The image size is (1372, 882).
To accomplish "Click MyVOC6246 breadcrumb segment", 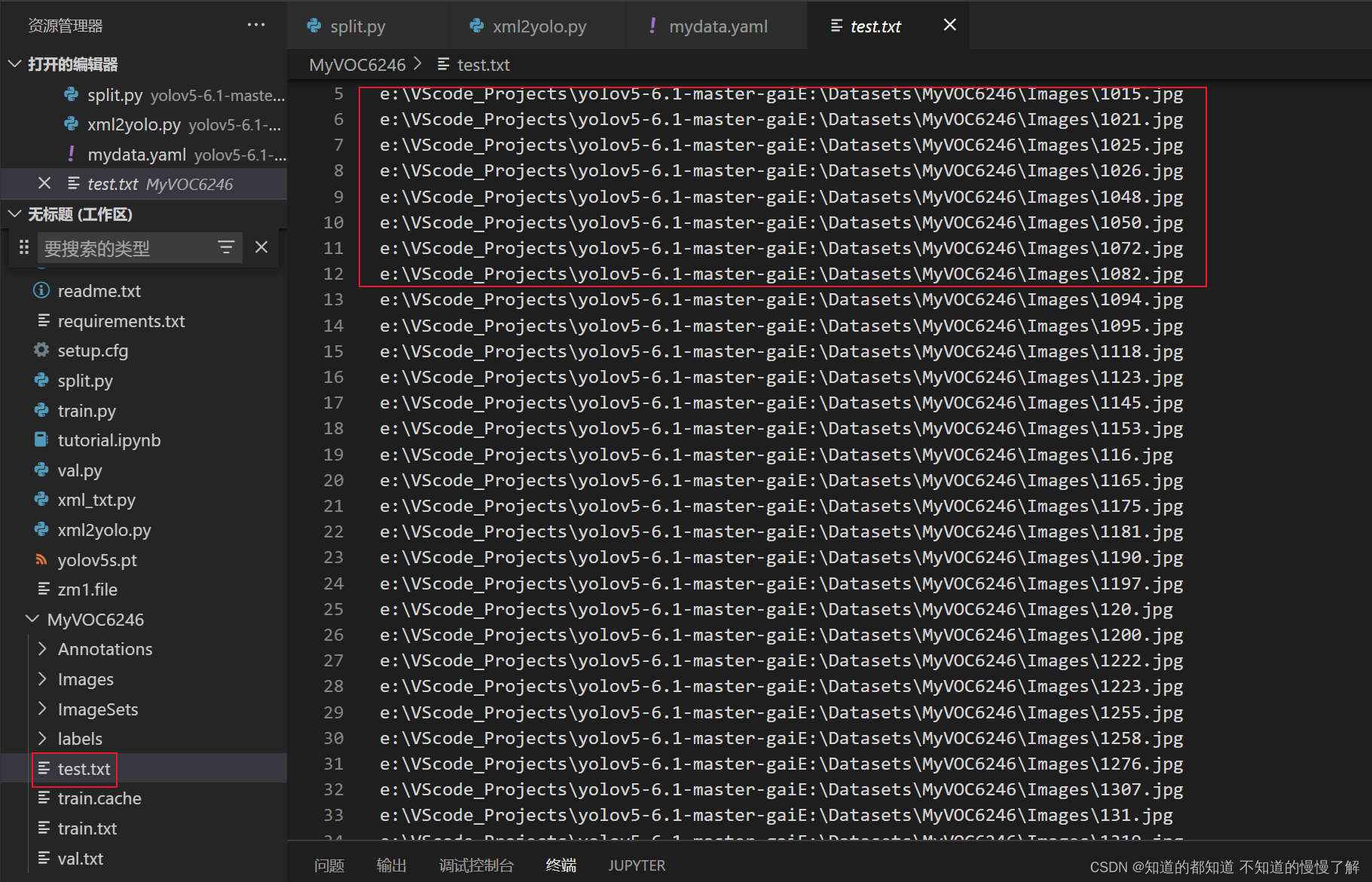I will (357, 65).
